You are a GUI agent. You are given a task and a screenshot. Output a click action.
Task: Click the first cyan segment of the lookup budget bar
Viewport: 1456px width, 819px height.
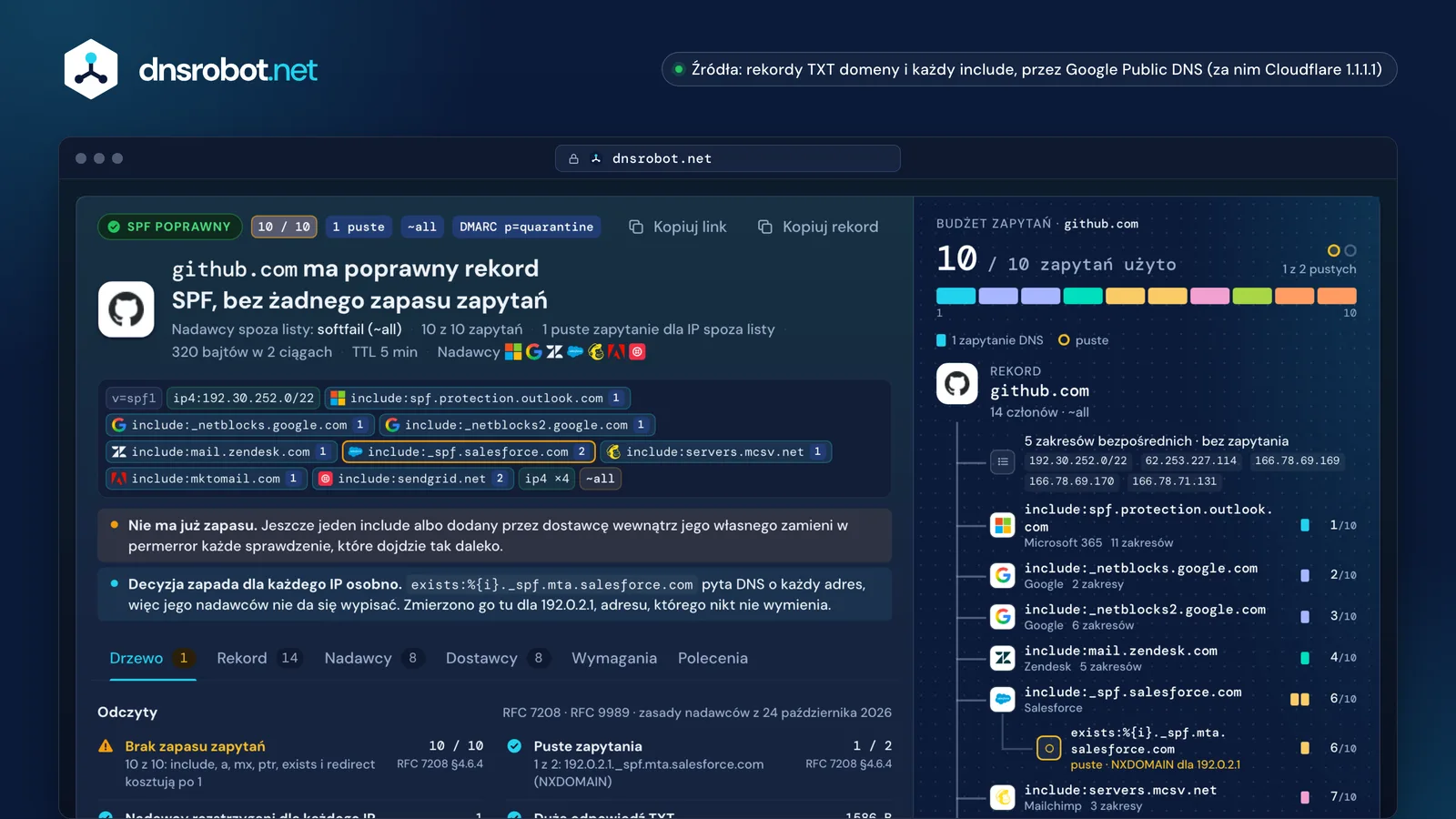pyautogui.click(x=955, y=296)
